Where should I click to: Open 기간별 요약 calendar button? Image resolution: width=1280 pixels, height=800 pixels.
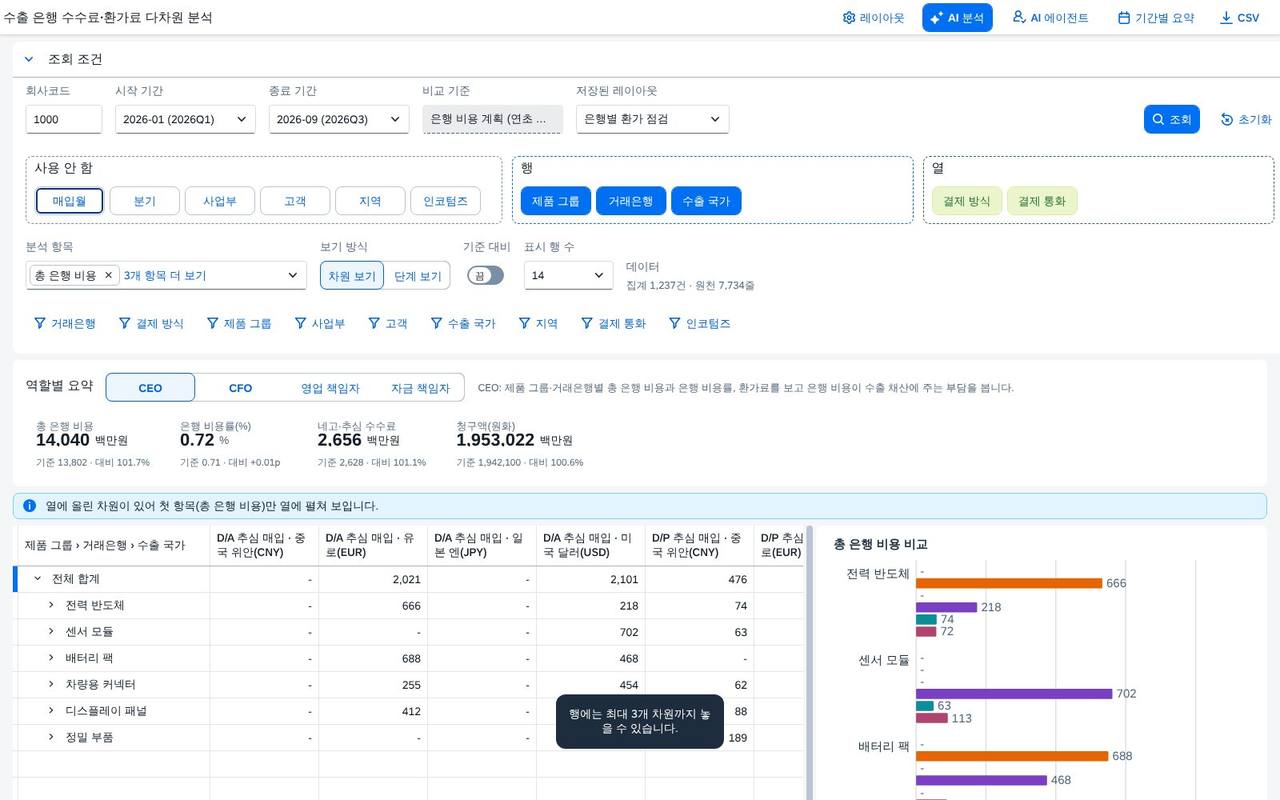pyautogui.click(x=1156, y=18)
